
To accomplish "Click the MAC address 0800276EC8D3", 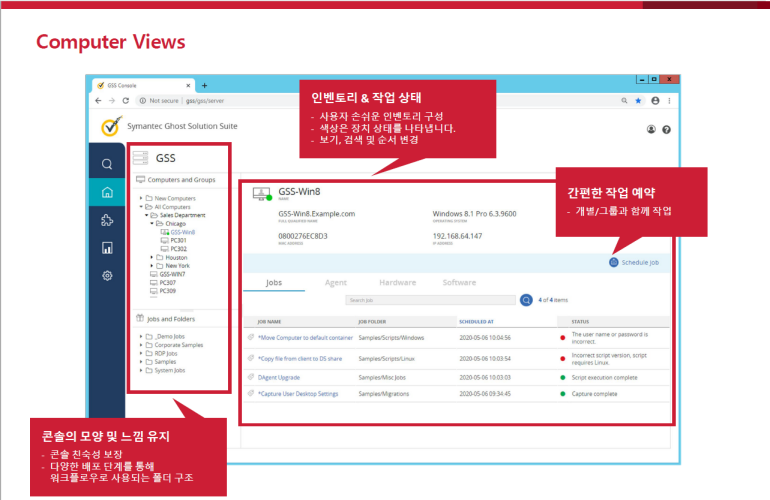I will 302,236.
